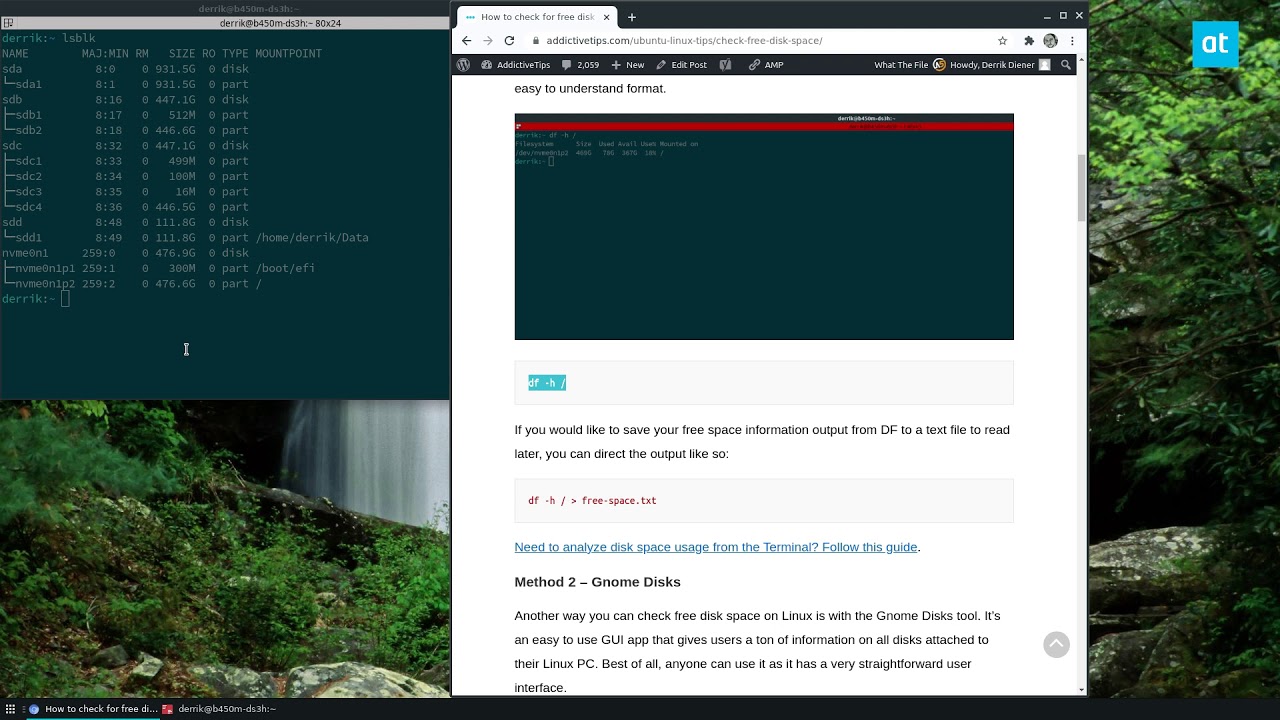
Task: Click the 'sdb2' partition row
Action: (x=125, y=131)
